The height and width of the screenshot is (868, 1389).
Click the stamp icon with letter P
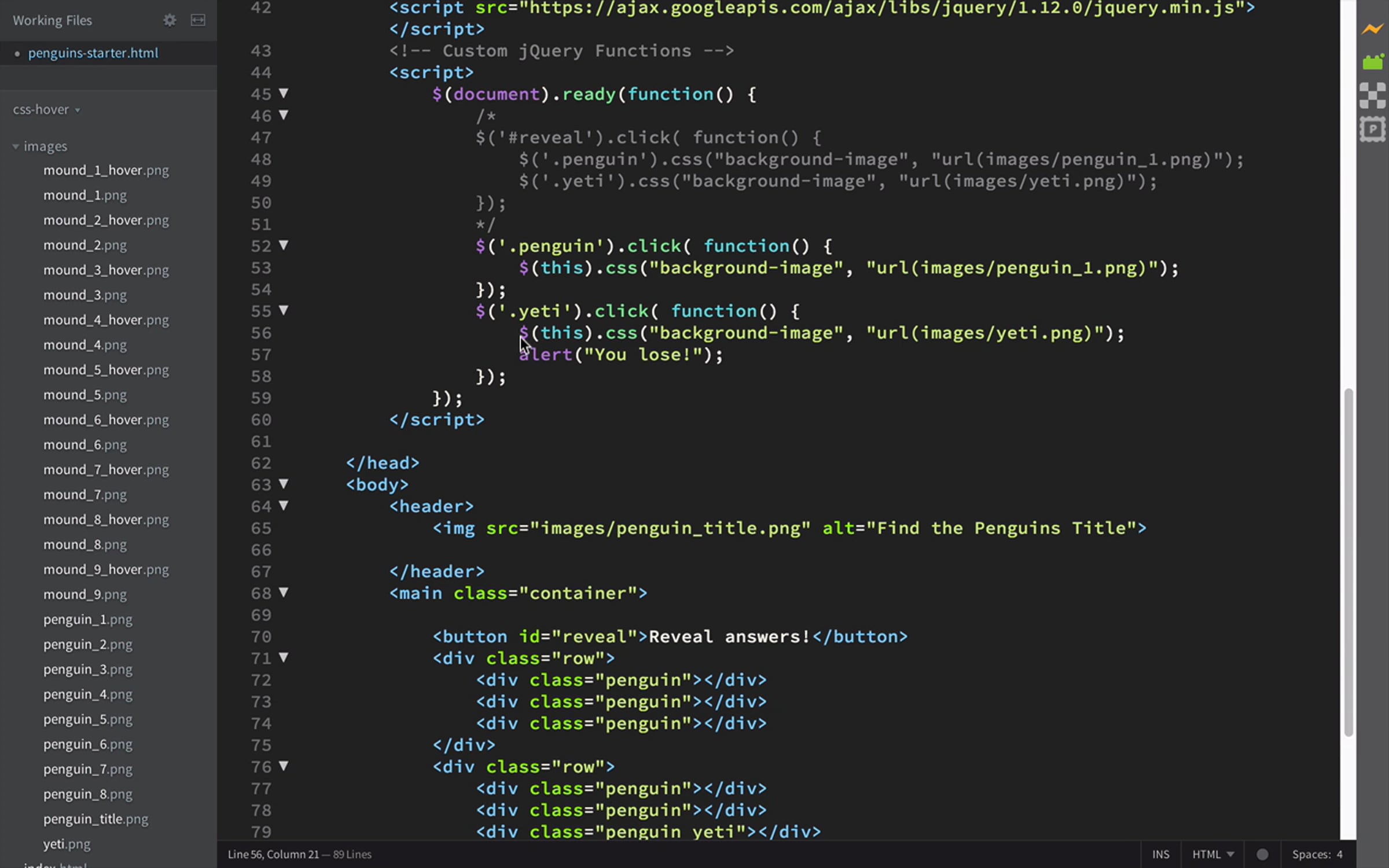coord(1372,130)
